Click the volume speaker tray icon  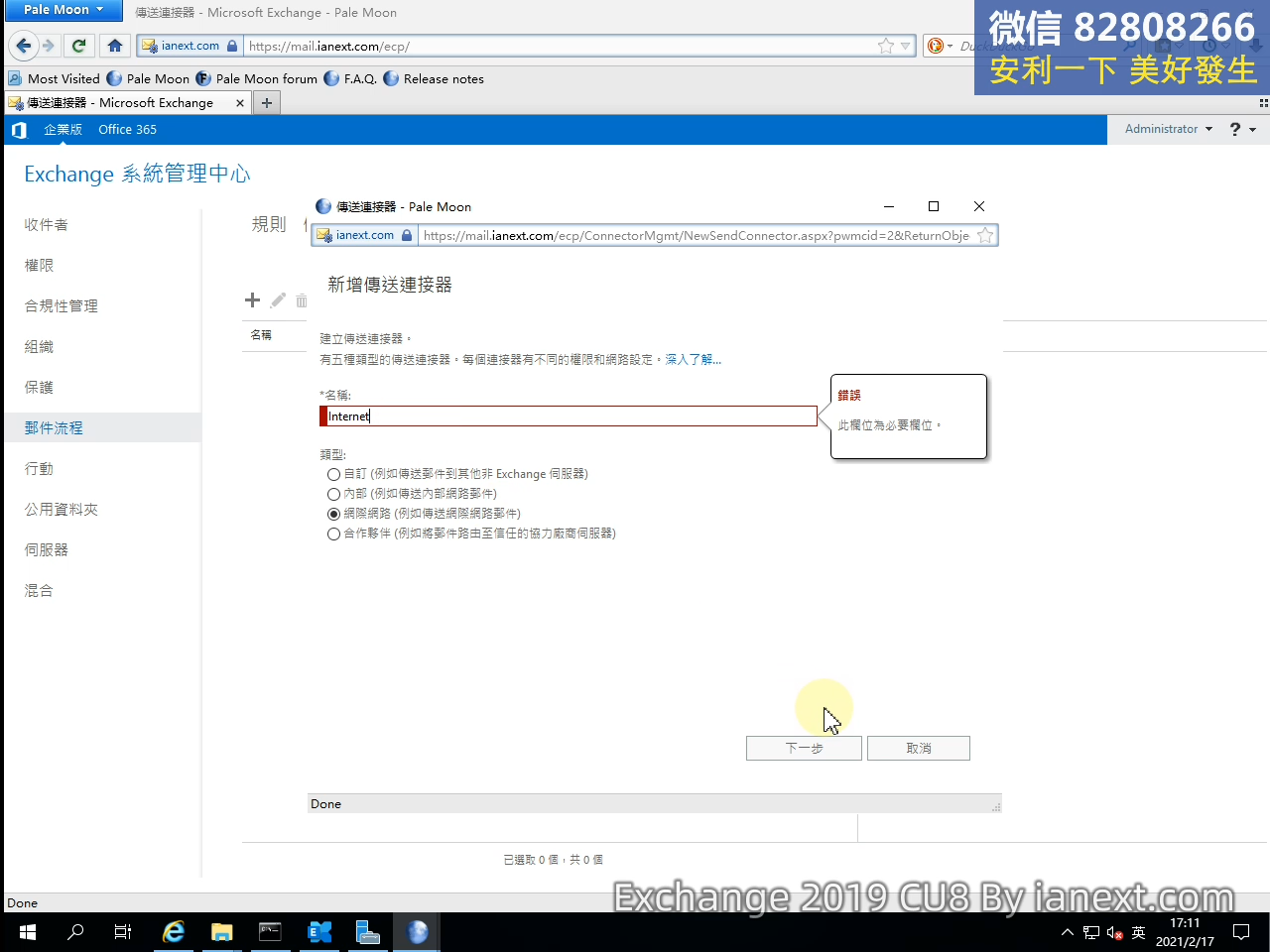[1114, 933]
